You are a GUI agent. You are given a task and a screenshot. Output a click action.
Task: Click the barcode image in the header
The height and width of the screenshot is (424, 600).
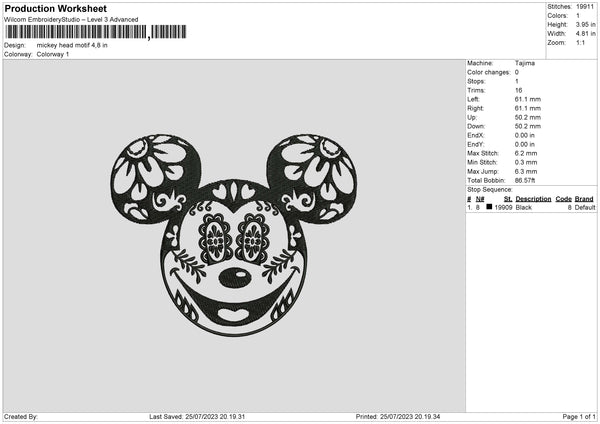click(x=96, y=32)
